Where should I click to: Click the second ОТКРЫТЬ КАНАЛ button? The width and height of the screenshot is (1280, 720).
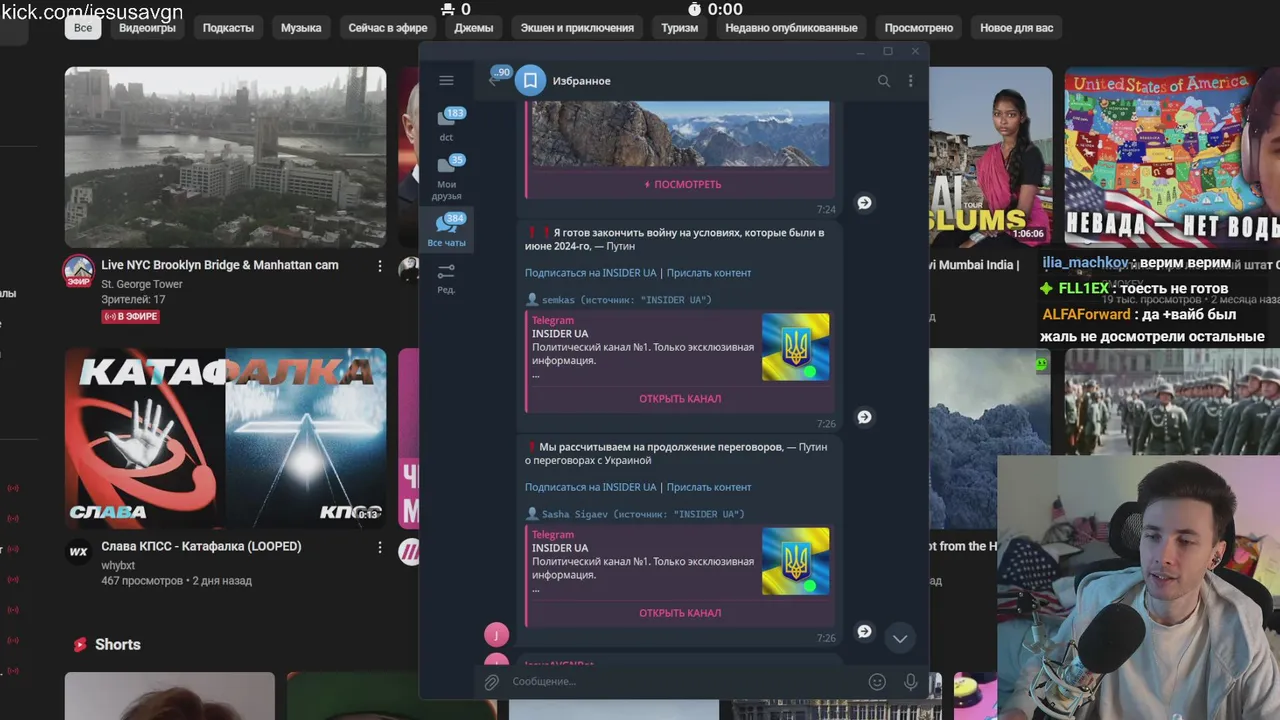(680, 613)
